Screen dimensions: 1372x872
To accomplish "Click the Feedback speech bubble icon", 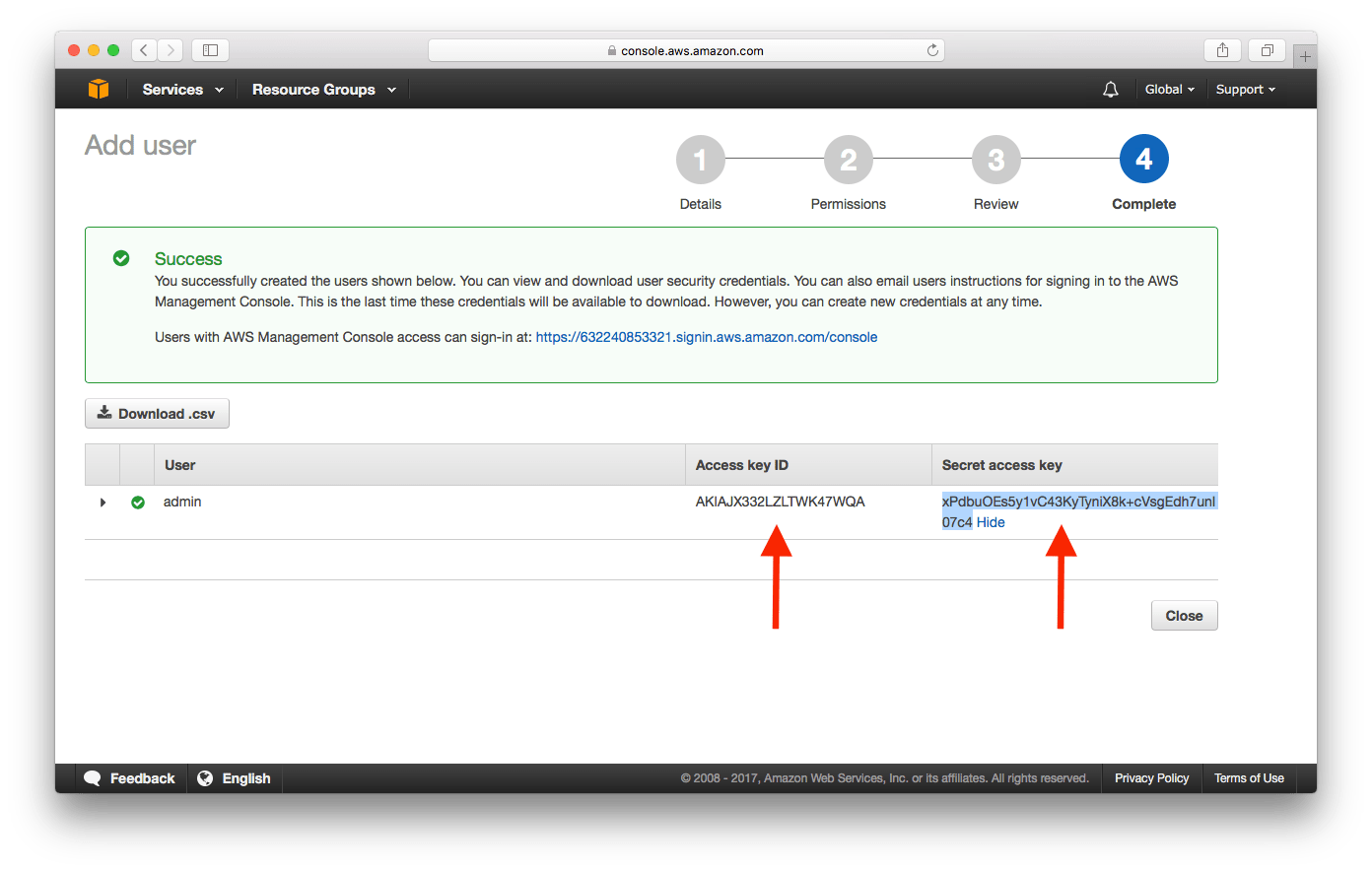I will (93, 778).
